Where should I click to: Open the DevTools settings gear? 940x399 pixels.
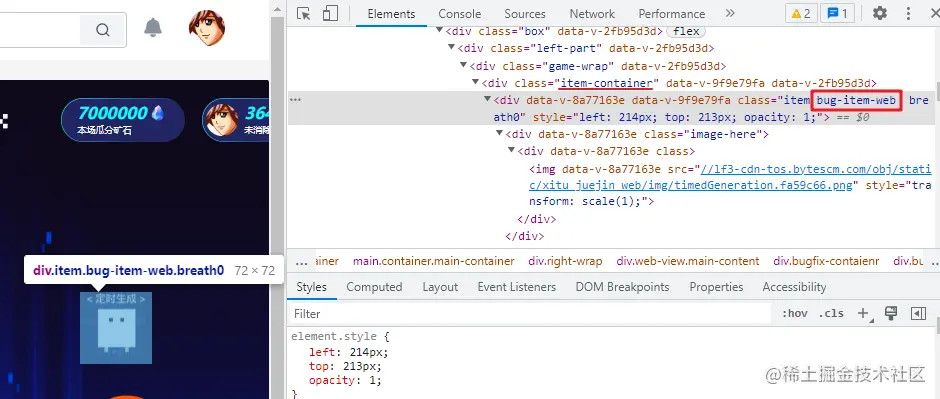pyautogui.click(x=879, y=13)
